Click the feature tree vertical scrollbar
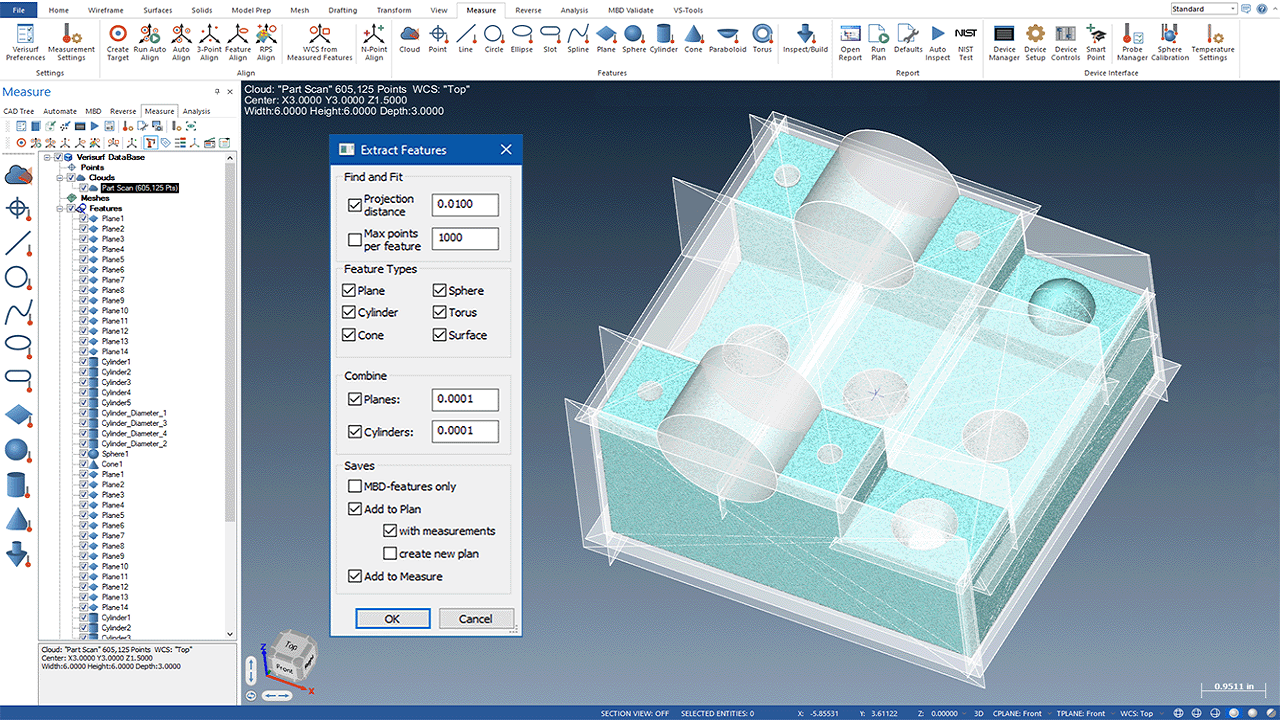Viewport: 1280px width, 720px height. tap(230, 340)
